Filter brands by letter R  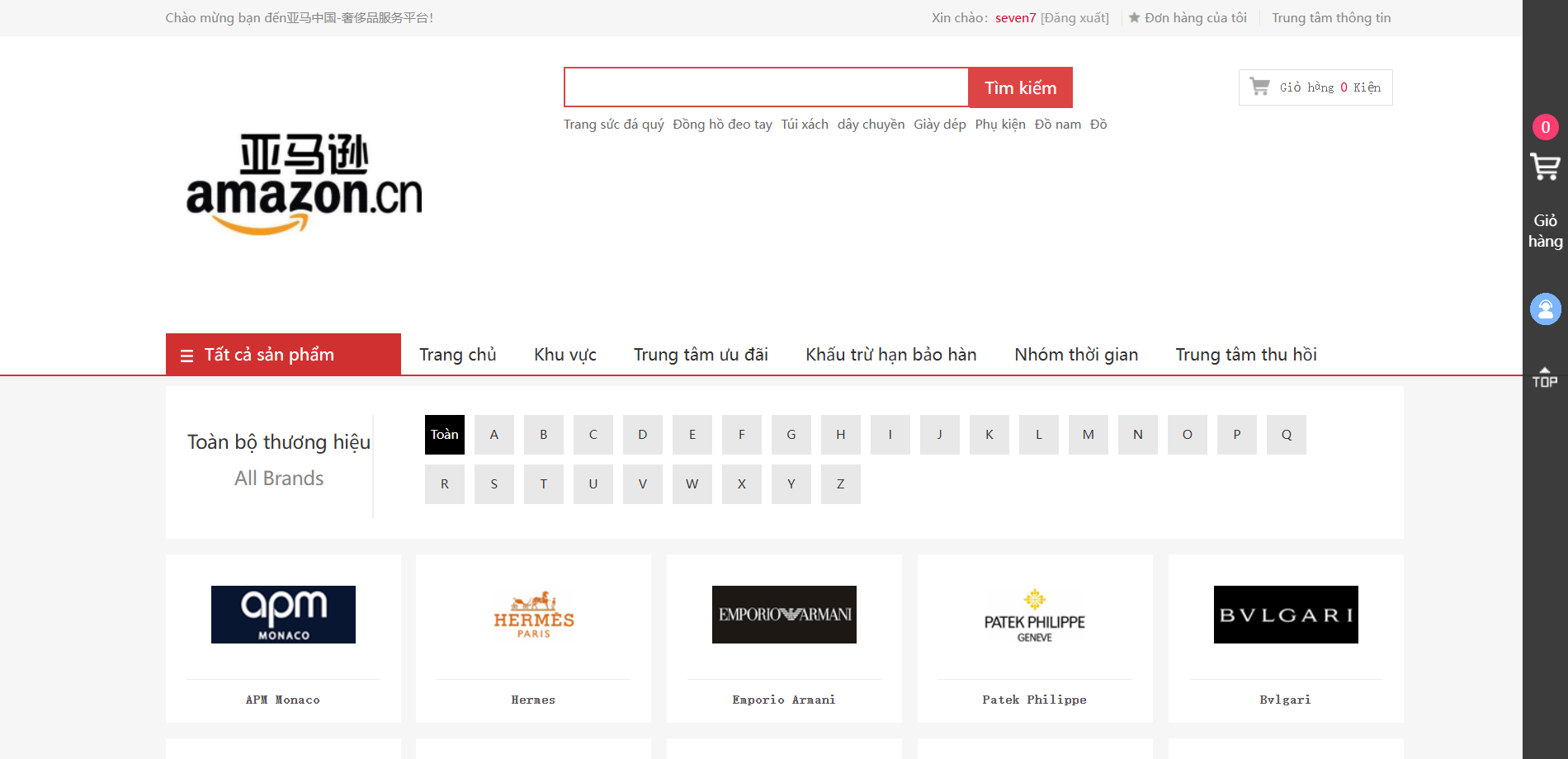[445, 484]
